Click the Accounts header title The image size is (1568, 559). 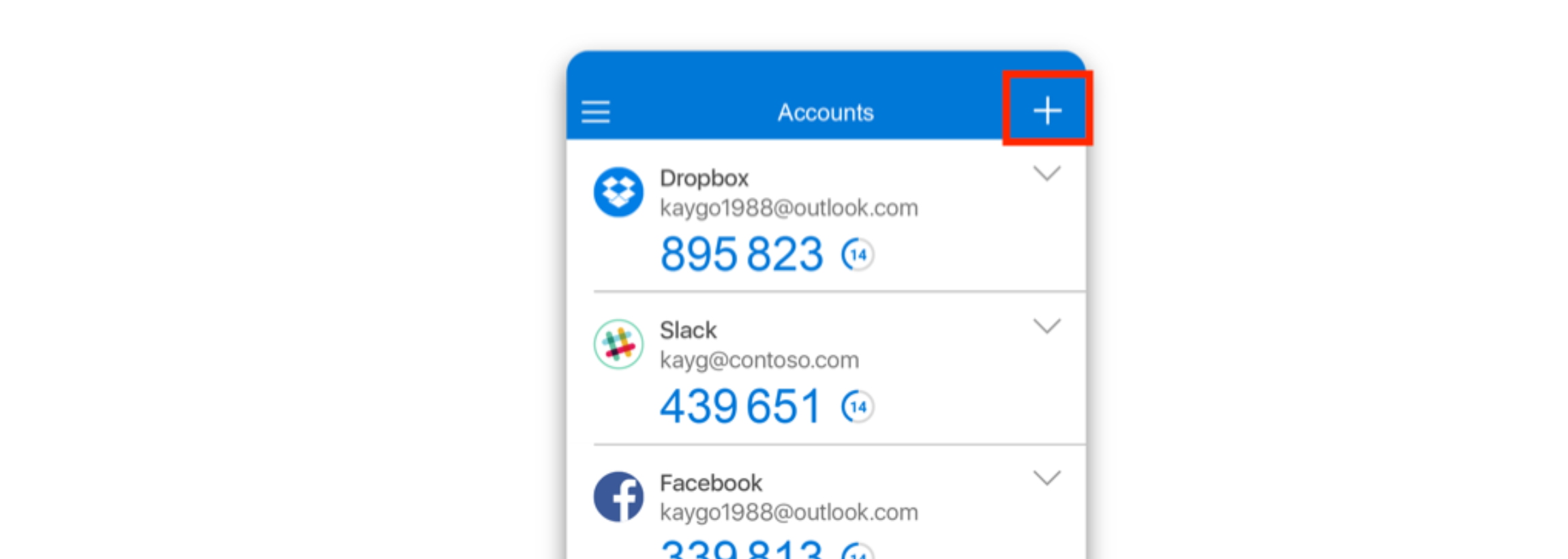coord(826,112)
